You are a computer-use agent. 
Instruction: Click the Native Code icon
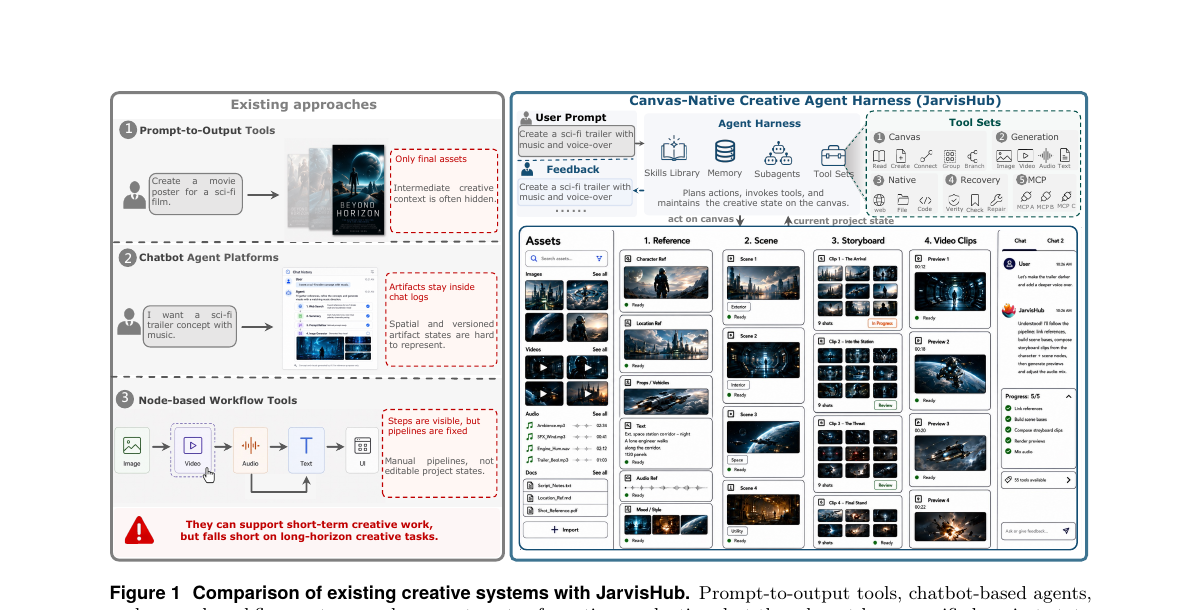924,200
